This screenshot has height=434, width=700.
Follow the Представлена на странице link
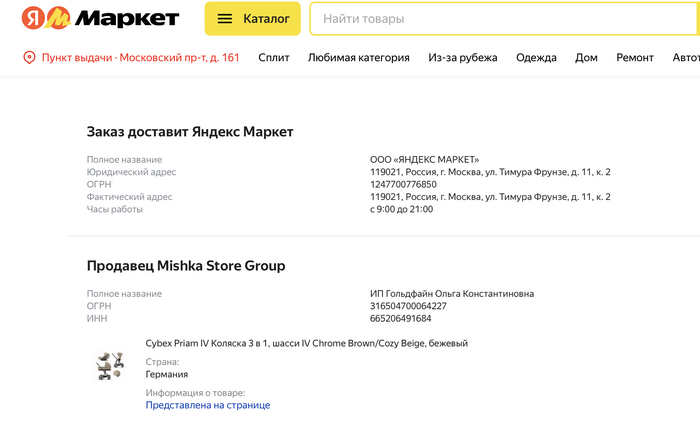208,405
